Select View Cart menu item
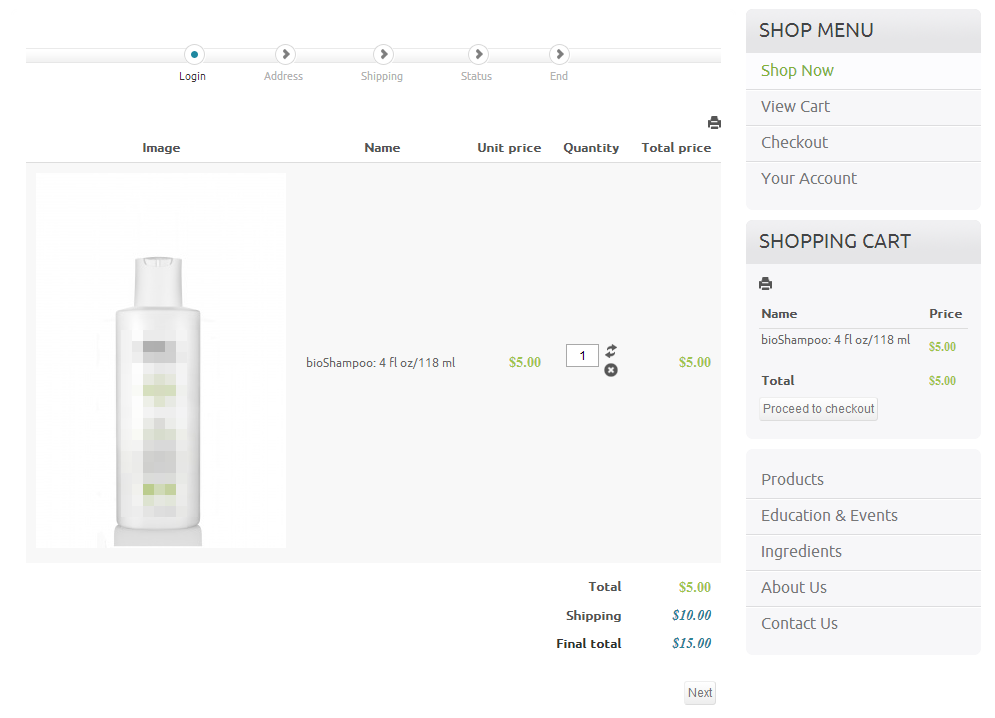The image size is (995, 718). 795,106
